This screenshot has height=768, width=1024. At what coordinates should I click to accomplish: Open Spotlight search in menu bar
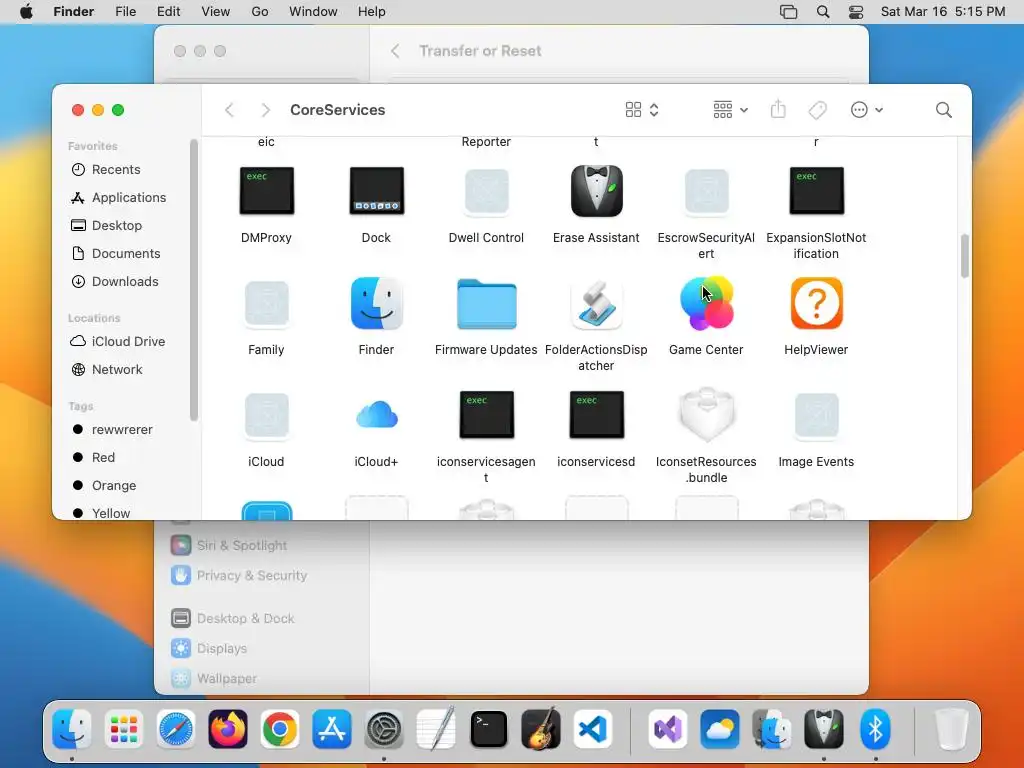pyautogui.click(x=823, y=12)
